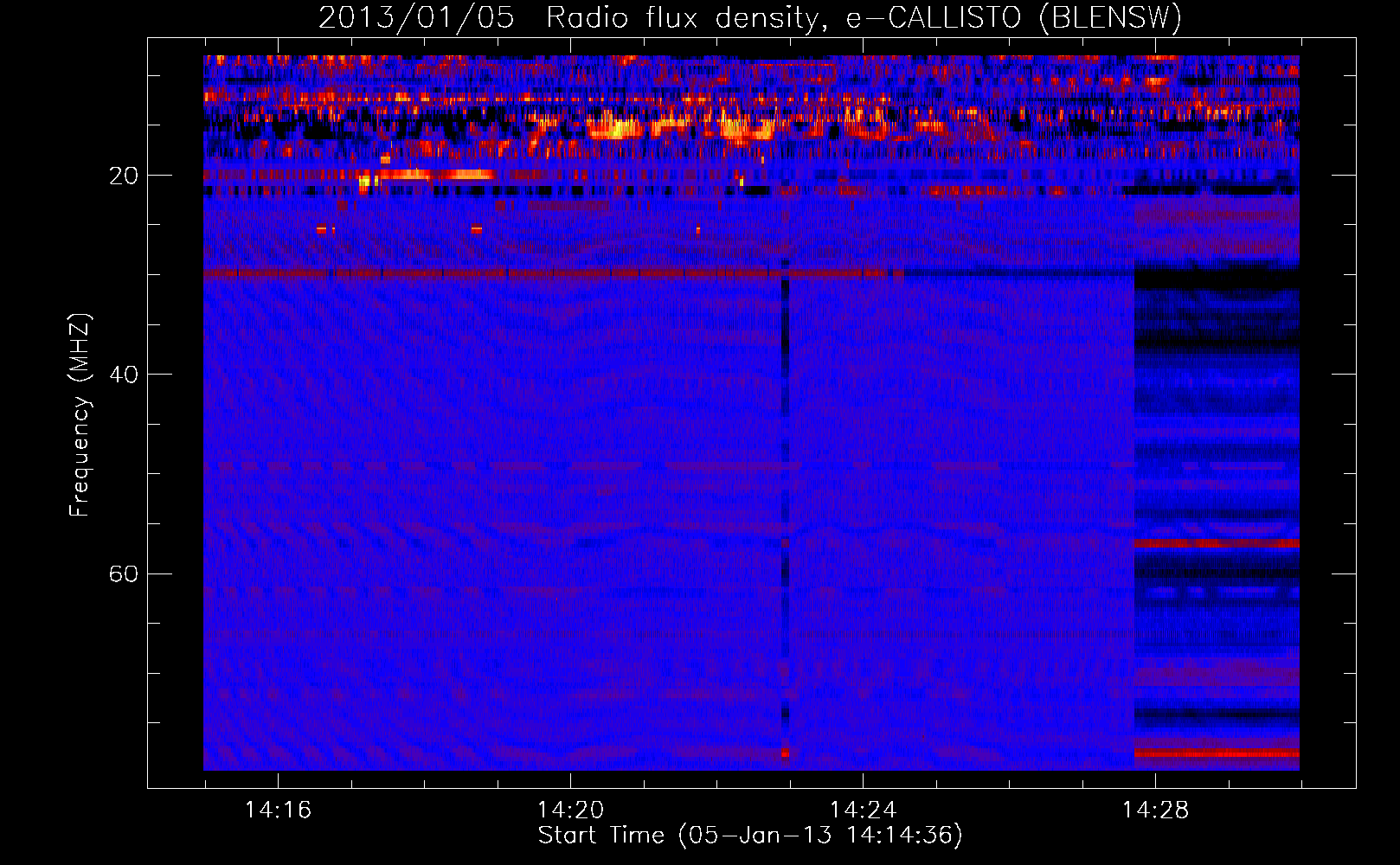Click the 20 MHz frequency tick label
The height and width of the screenshot is (865, 1400).
pos(123,176)
